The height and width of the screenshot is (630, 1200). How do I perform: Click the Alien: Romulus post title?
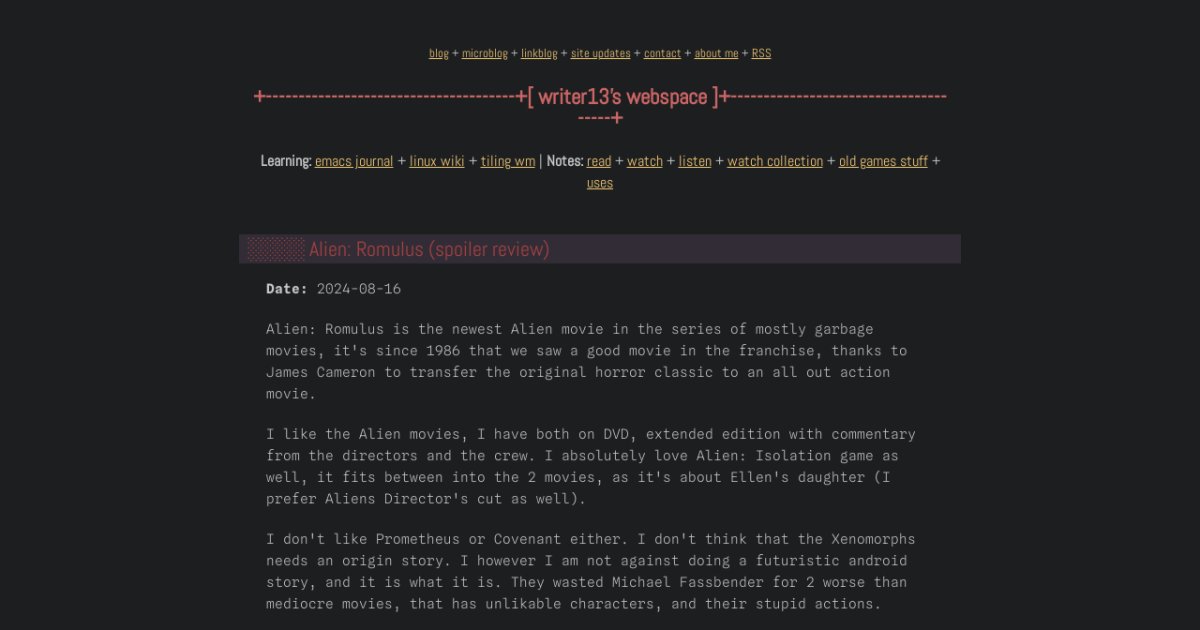pyautogui.click(x=429, y=250)
